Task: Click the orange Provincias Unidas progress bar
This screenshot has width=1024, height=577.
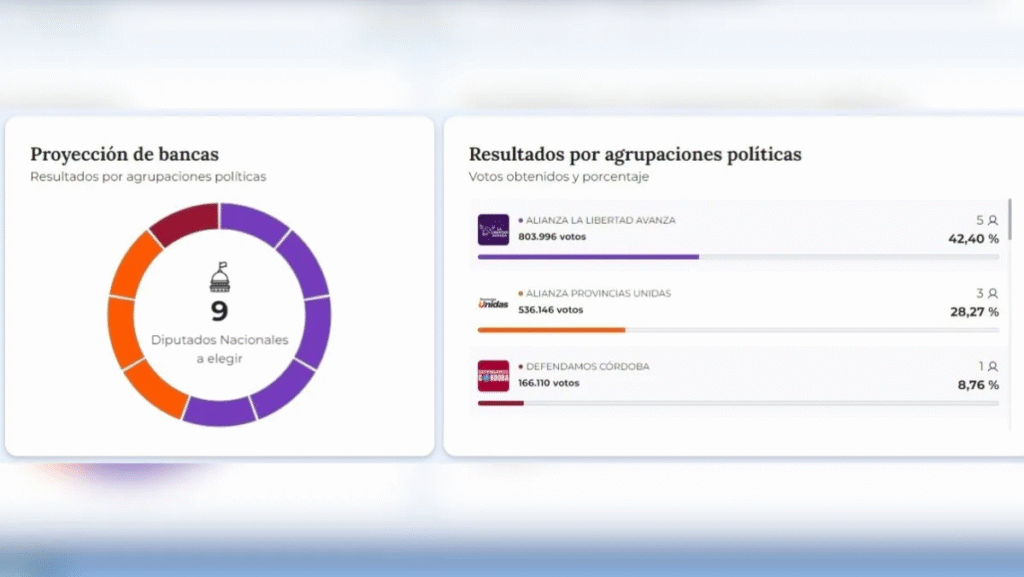Action: (551, 330)
